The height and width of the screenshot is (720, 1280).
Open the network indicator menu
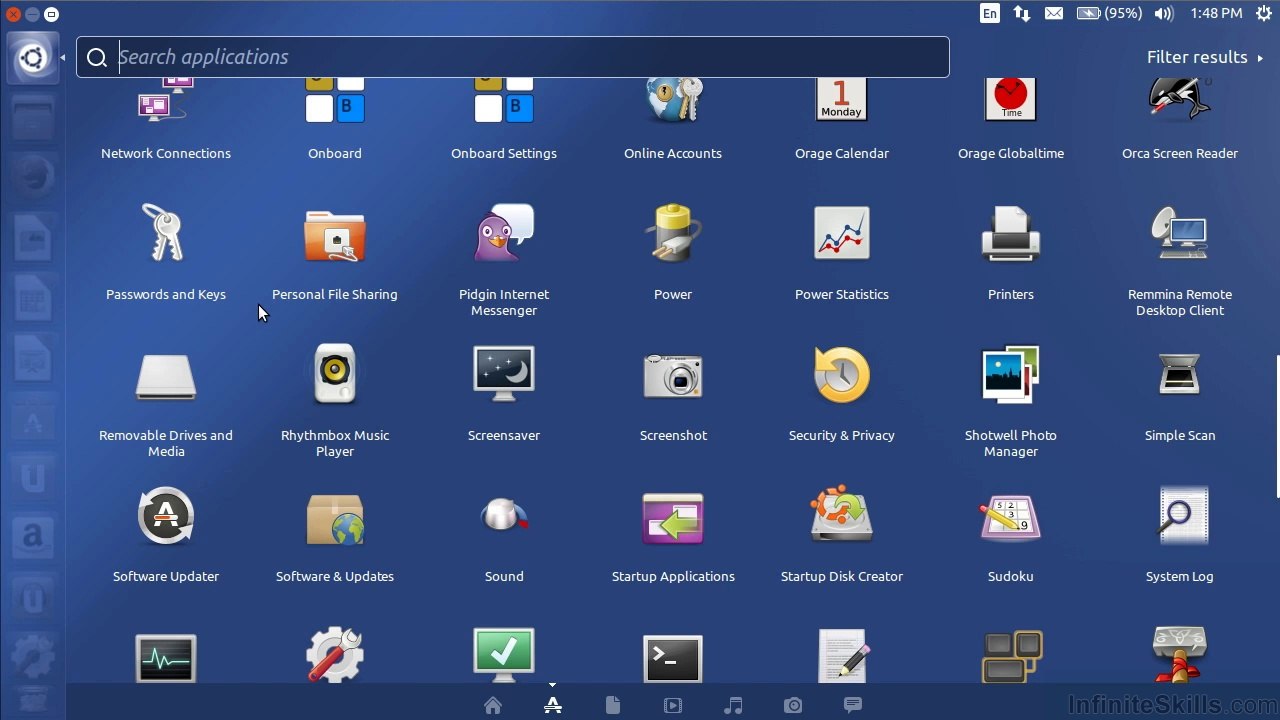[x=1022, y=13]
